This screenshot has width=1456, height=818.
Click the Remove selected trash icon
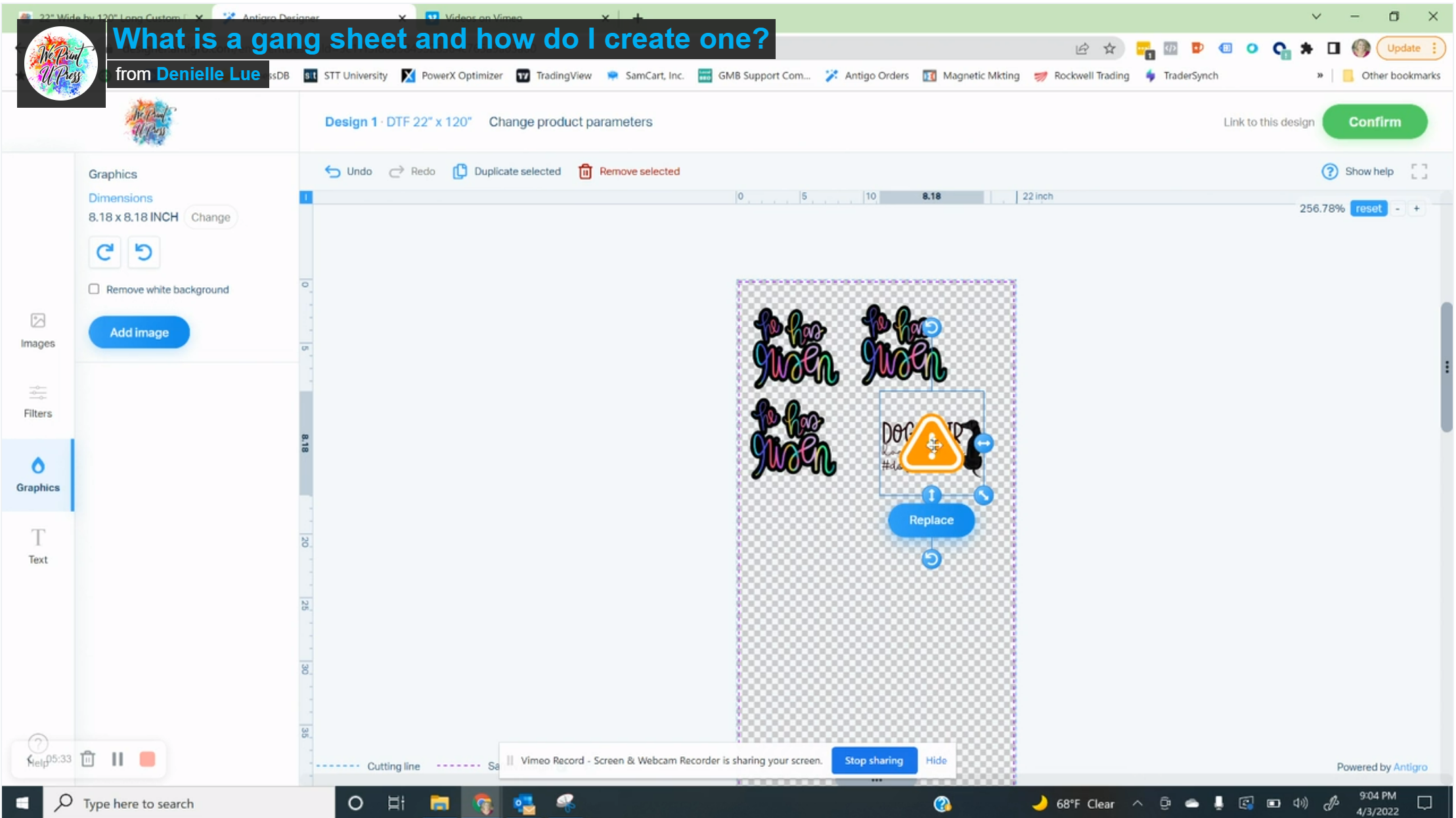[585, 171]
